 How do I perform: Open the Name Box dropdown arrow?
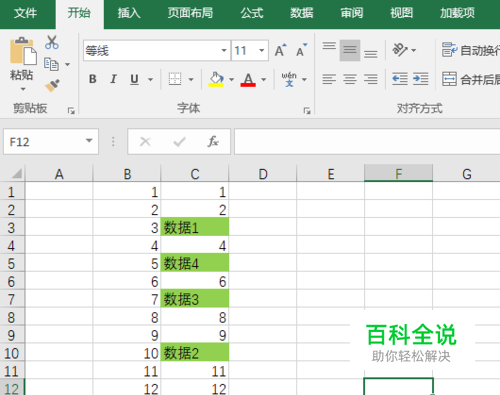click(x=89, y=141)
